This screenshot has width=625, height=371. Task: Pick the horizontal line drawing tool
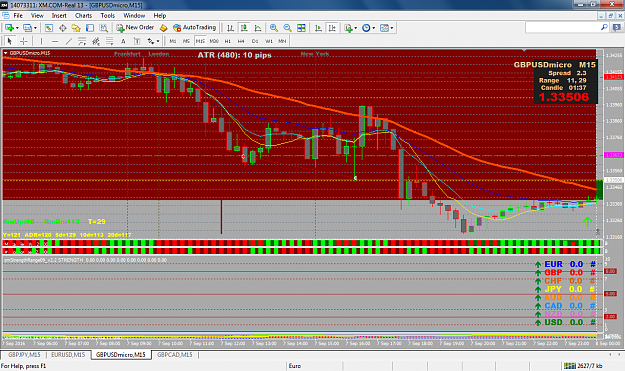coord(55,41)
